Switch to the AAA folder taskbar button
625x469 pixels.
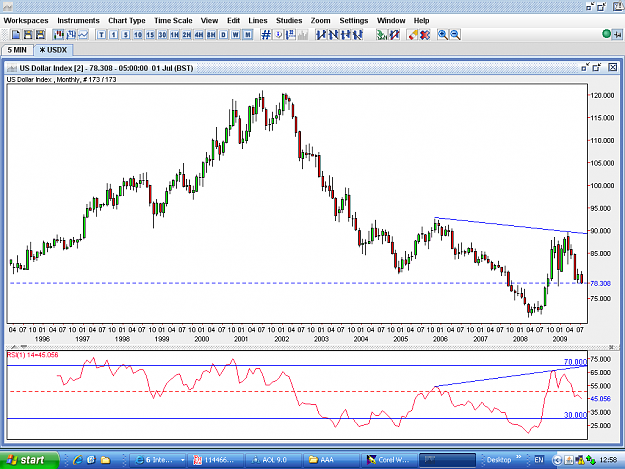point(331,460)
